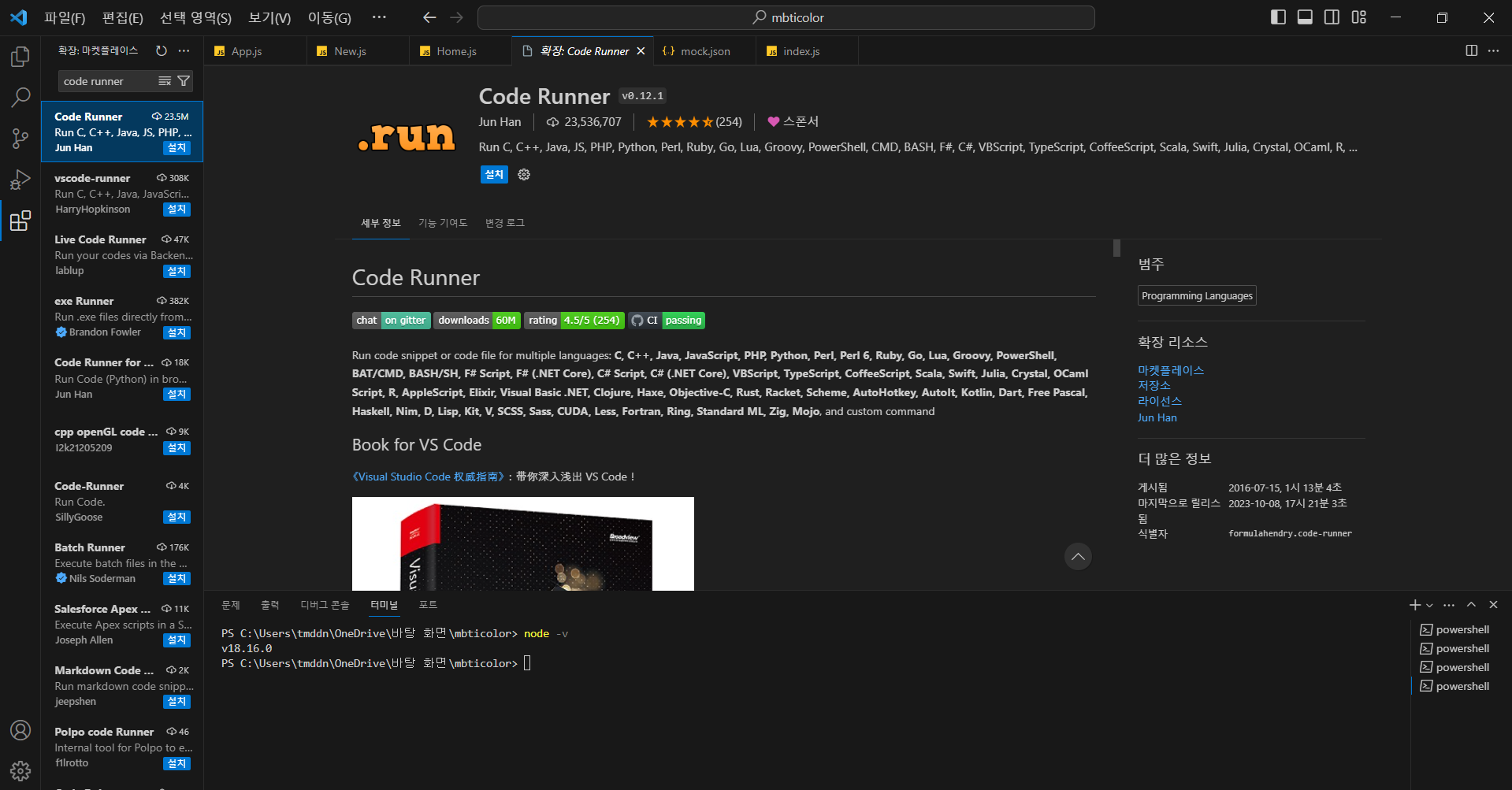This screenshot has width=1512, height=790.
Task: Open the 보기(V) menu
Action: (x=269, y=17)
